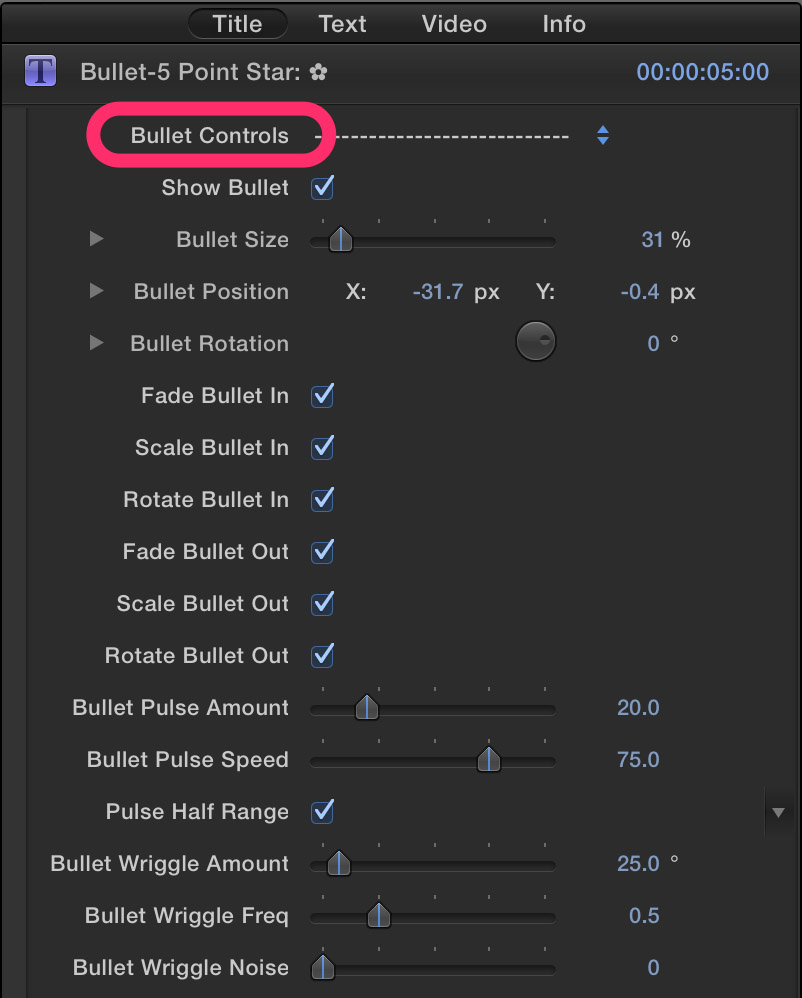The height and width of the screenshot is (998, 802).
Task: Uncheck Rotate Bullet Out
Action: [x=323, y=656]
